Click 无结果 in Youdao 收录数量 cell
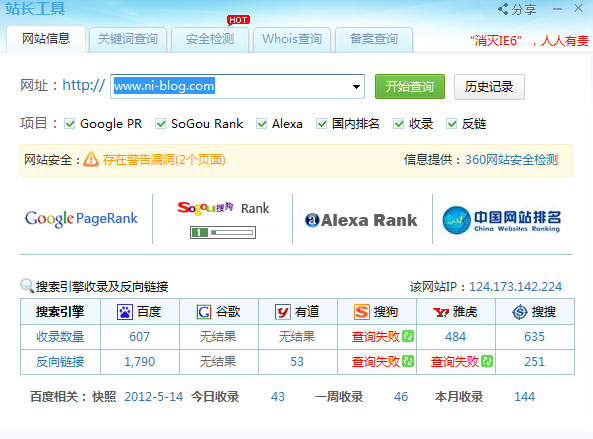This screenshot has height=439, width=593. (297, 337)
